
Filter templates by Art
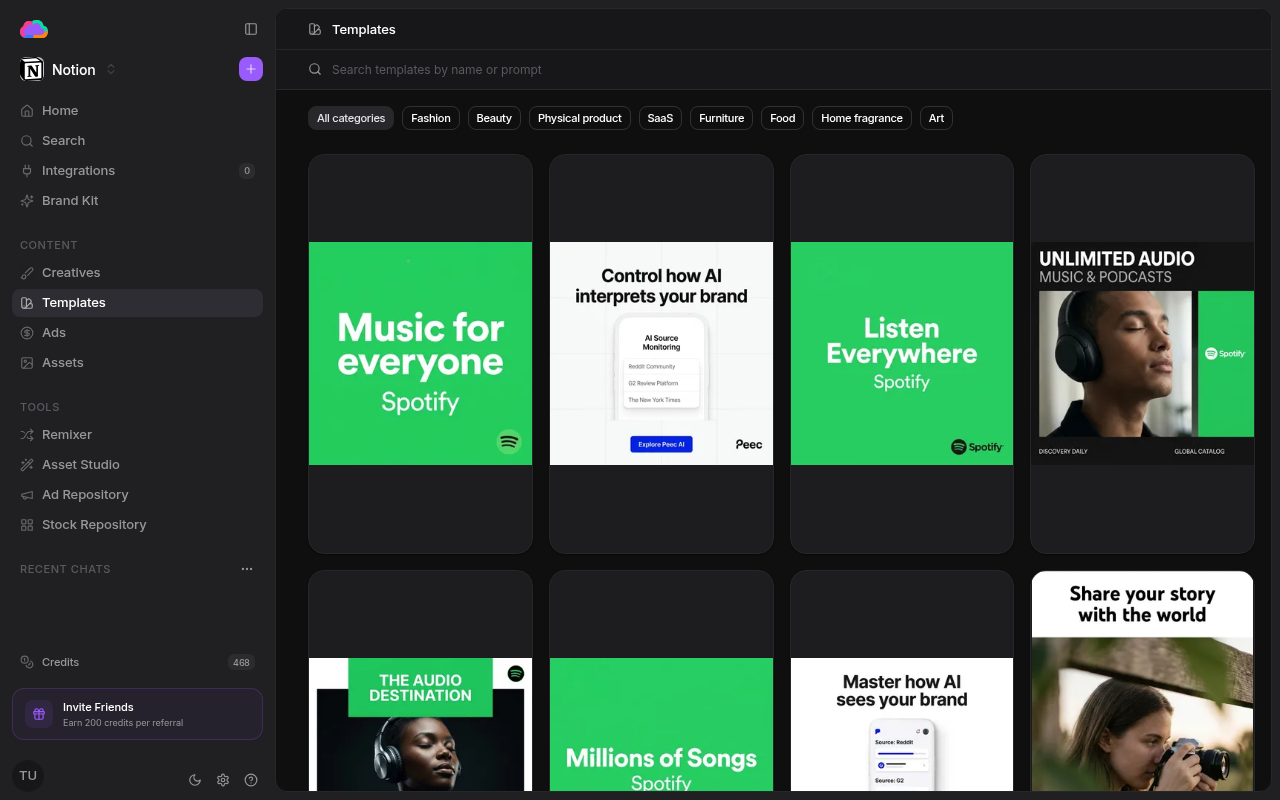pos(936,118)
